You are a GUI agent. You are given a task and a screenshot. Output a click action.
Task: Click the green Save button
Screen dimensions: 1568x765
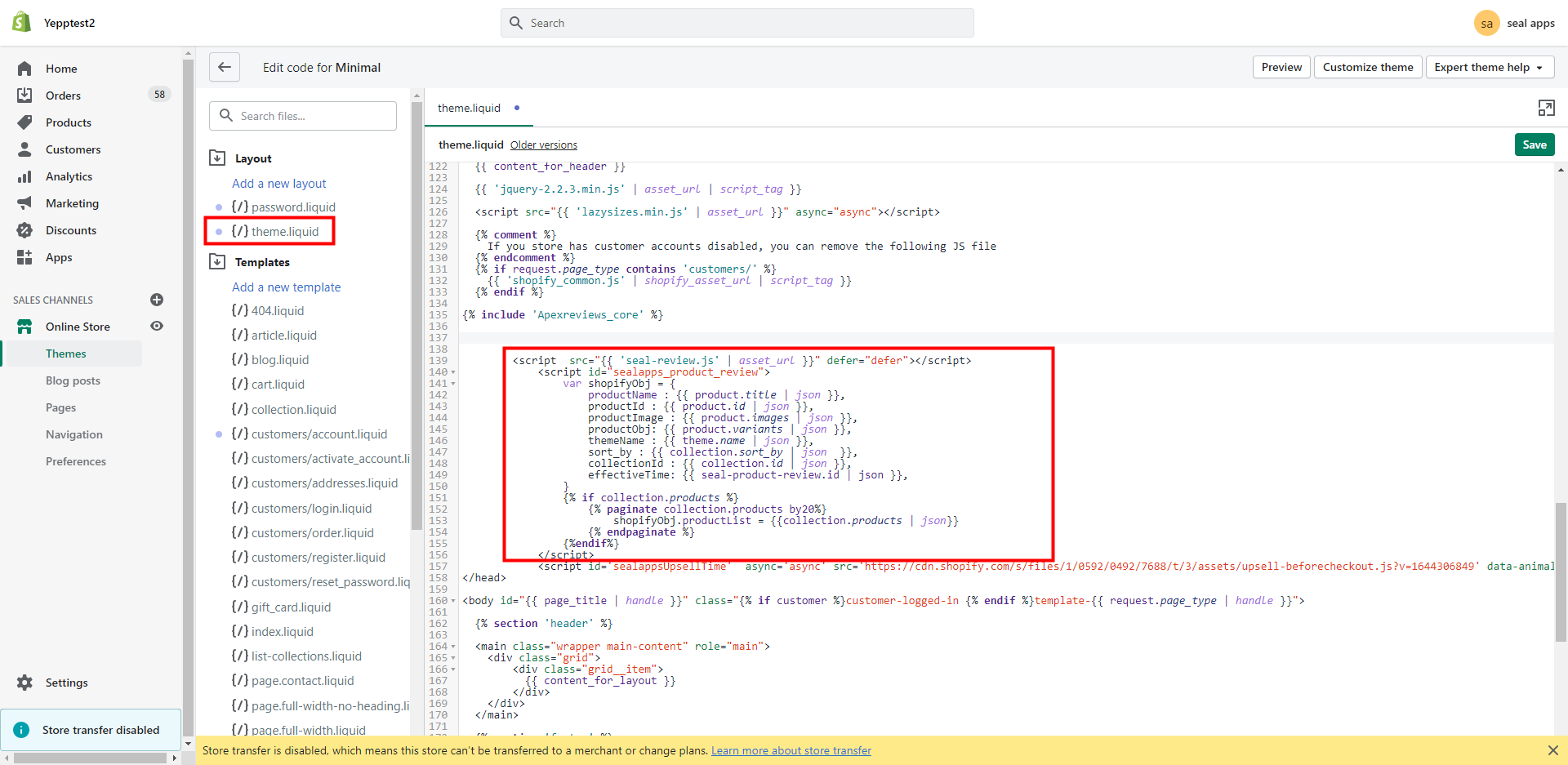click(1535, 145)
